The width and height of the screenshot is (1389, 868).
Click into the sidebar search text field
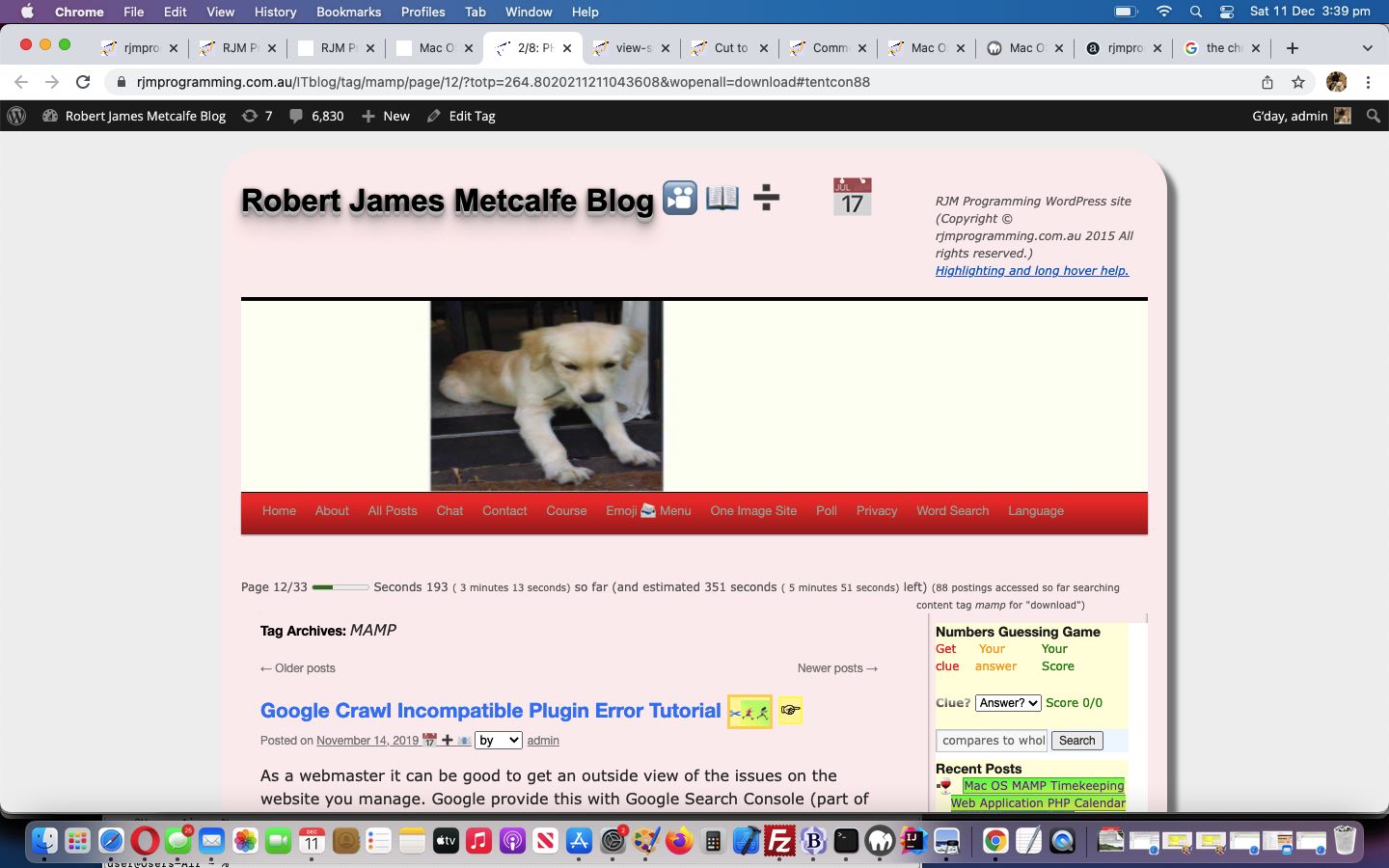click(x=992, y=741)
